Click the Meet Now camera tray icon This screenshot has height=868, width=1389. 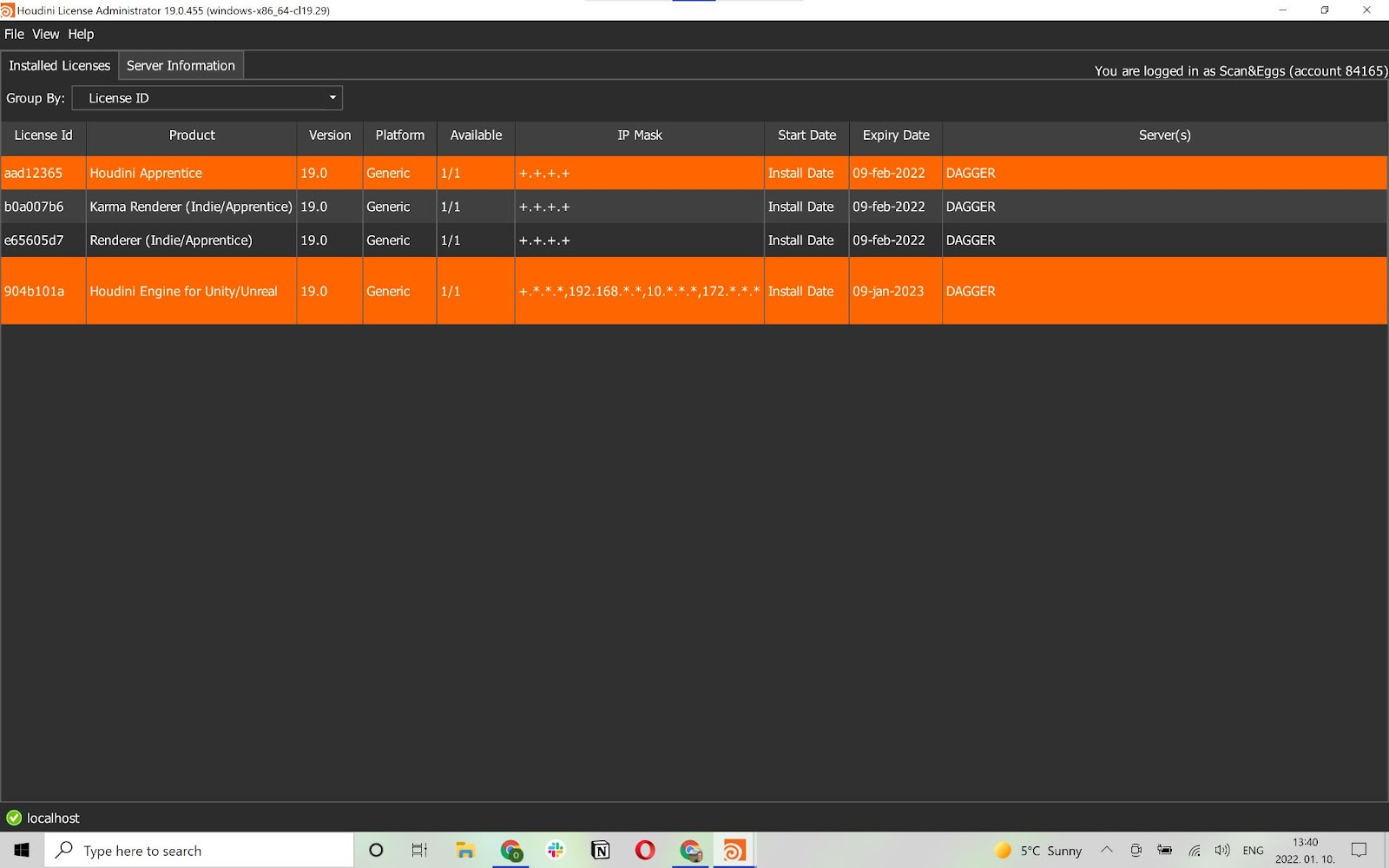point(1136,851)
